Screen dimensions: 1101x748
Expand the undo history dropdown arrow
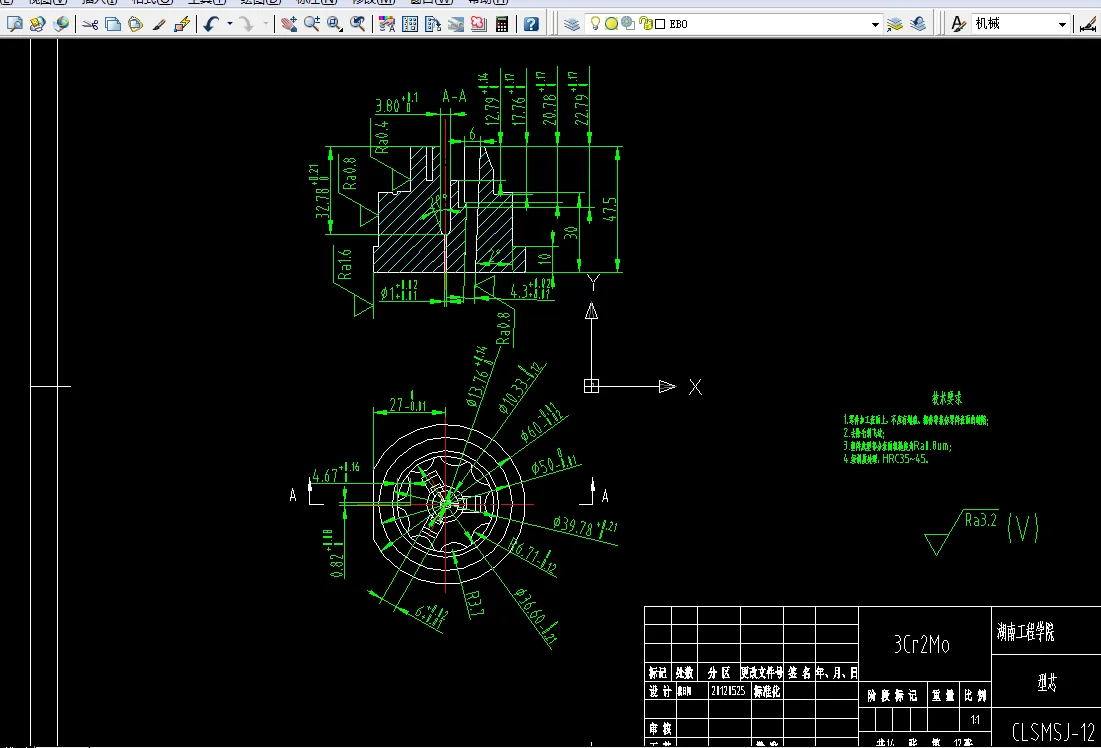click(x=230, y=25)
